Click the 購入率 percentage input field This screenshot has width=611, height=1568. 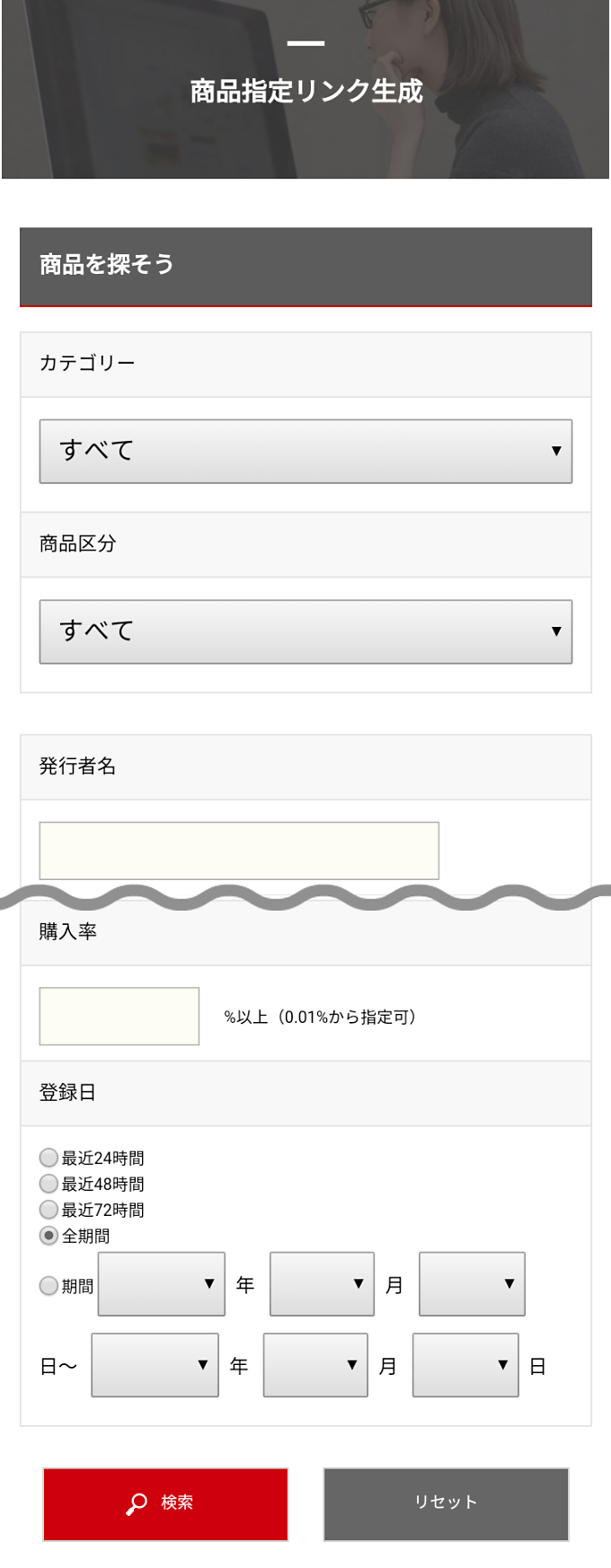coord(120,1017)
